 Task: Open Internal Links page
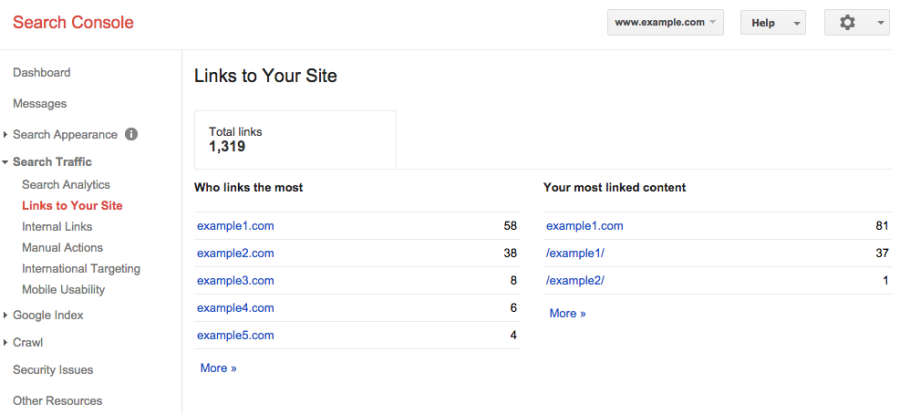pyautogui.click(x=57, y=227)
